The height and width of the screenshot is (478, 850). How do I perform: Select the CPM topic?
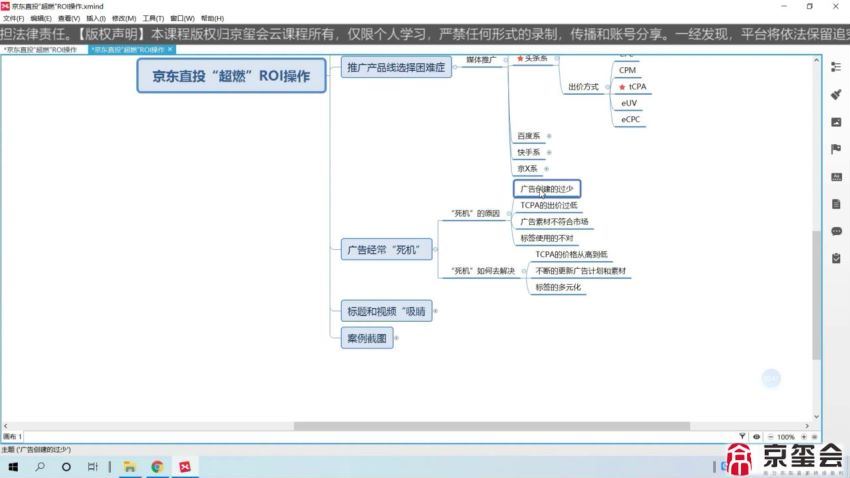tap(627, 70)
